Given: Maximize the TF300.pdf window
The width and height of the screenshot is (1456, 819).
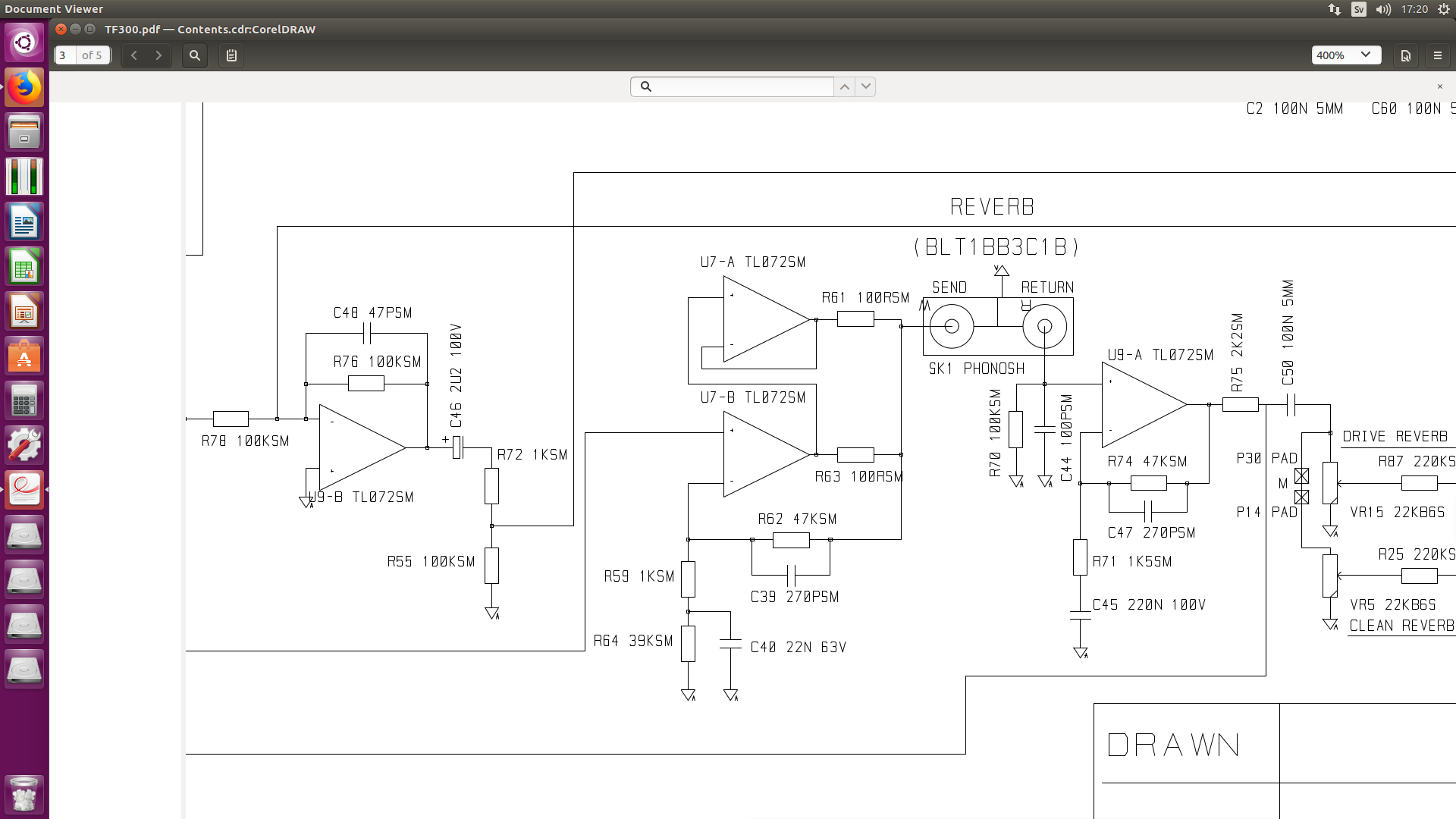Looking at the screenshot, I should (x=89, y=30).
